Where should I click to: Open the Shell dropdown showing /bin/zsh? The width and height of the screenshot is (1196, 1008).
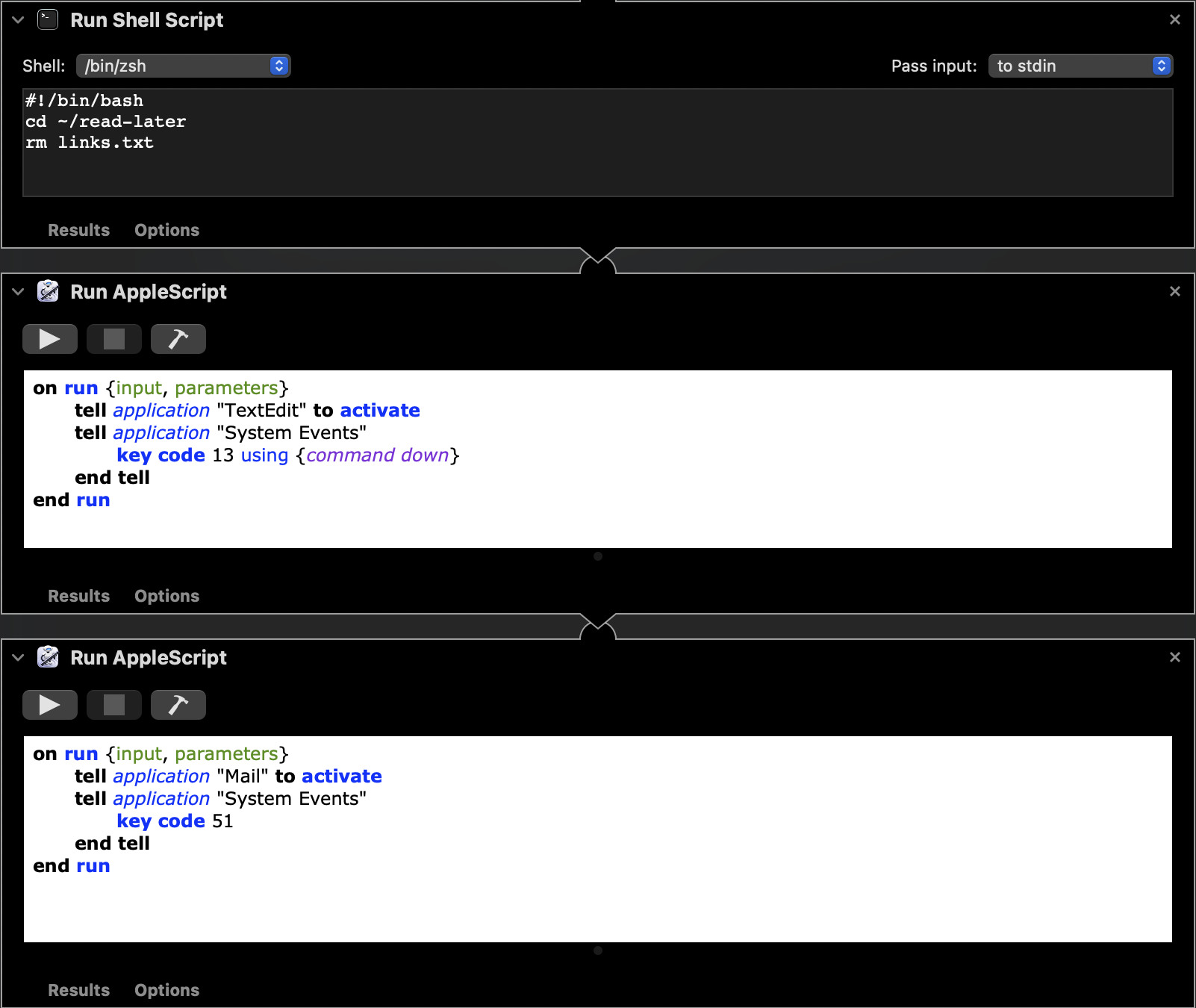point(183,66)
